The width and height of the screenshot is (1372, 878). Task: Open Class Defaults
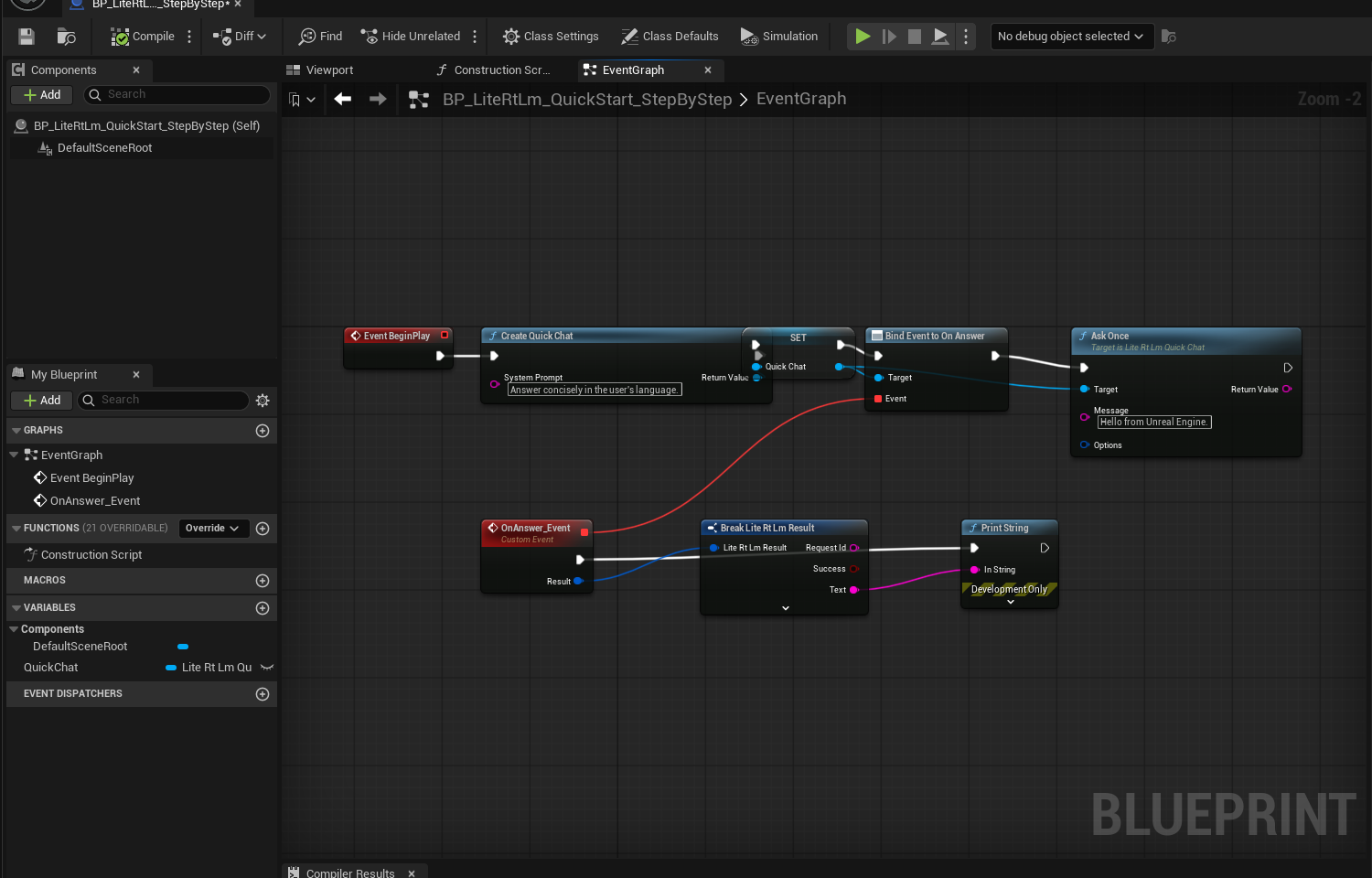pos(670,37)
